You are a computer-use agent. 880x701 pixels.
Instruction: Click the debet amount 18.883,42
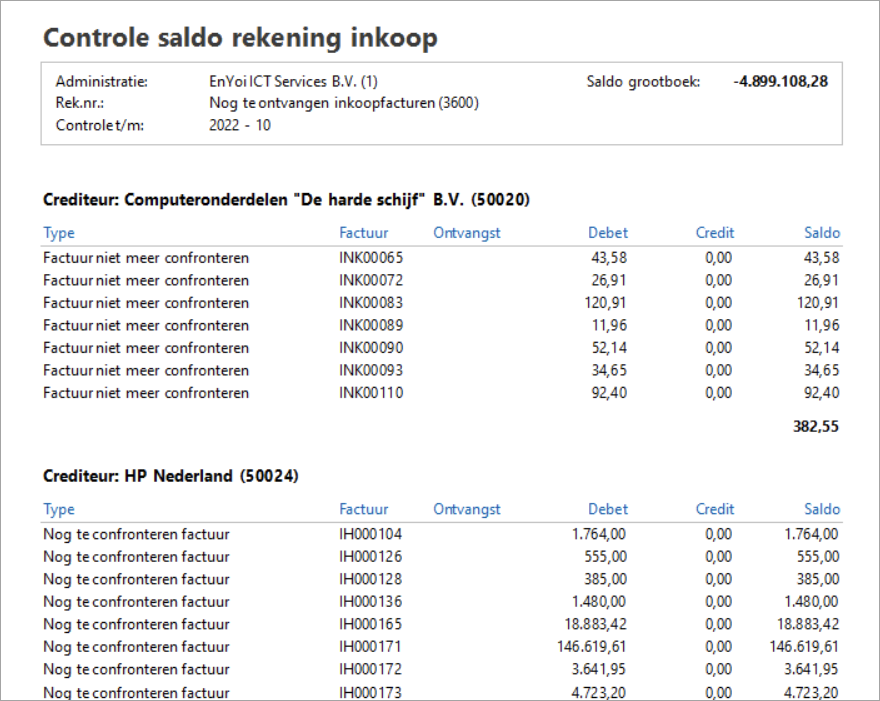(595, 624)
